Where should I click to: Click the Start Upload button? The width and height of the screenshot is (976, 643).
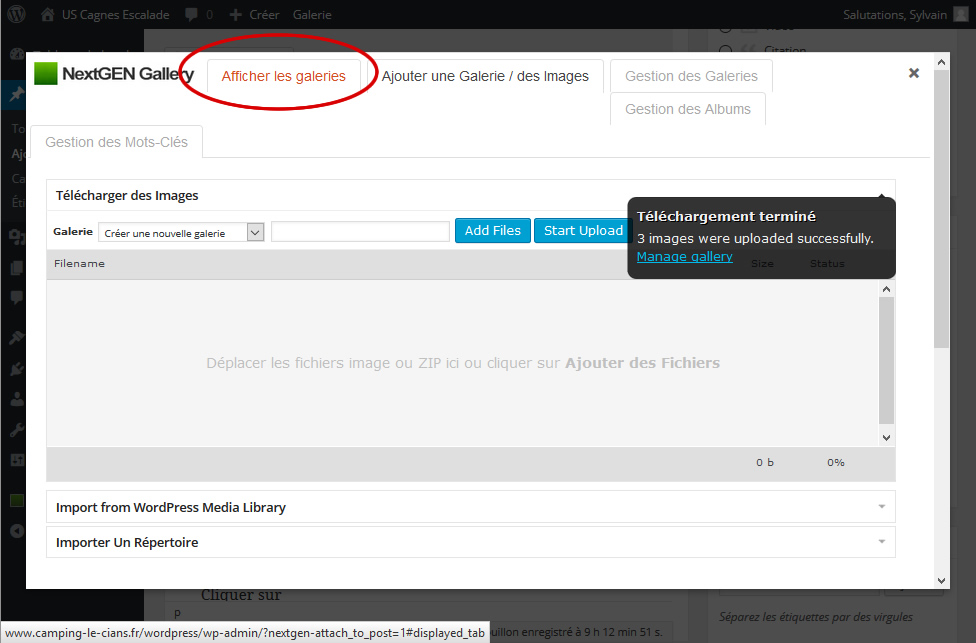[x=583, y=230]
